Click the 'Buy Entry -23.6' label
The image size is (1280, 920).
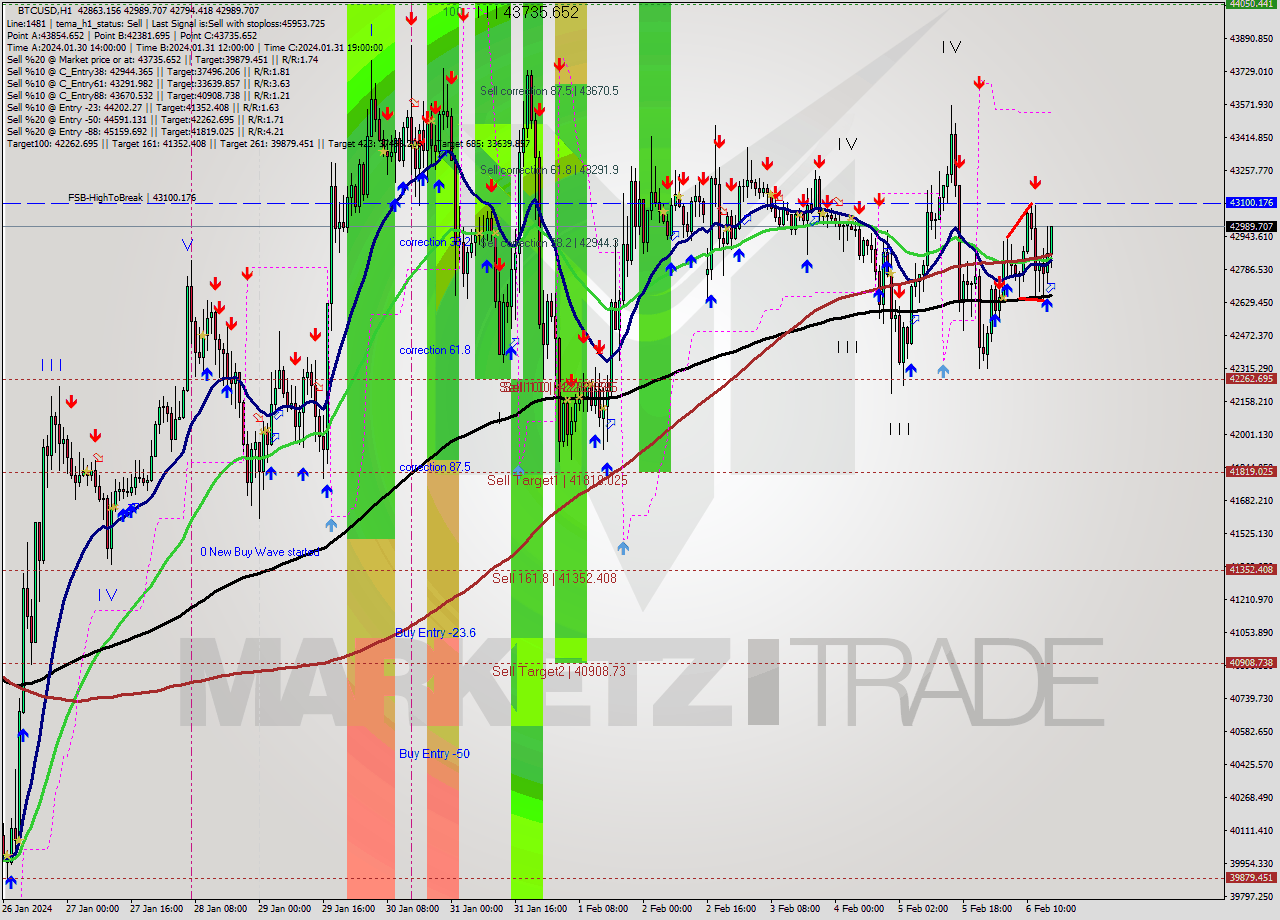click(435, 633)
